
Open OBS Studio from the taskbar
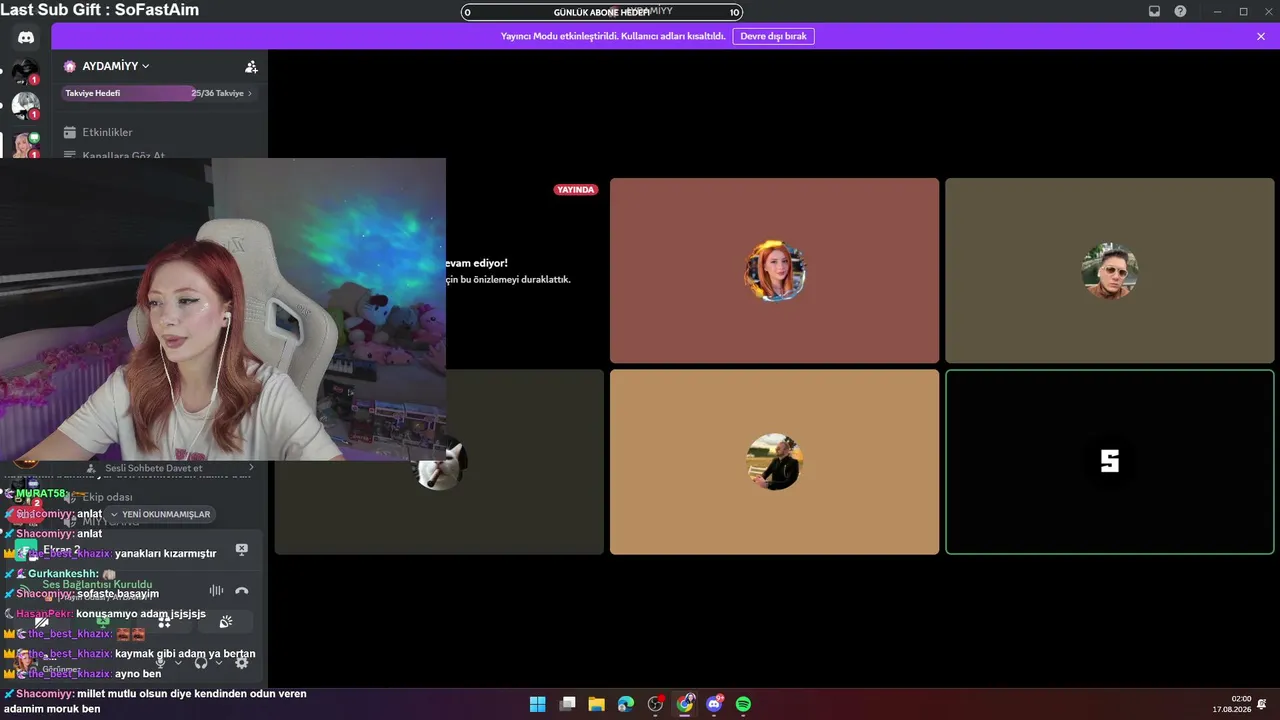pyautogui.click(x=655, y=704)
